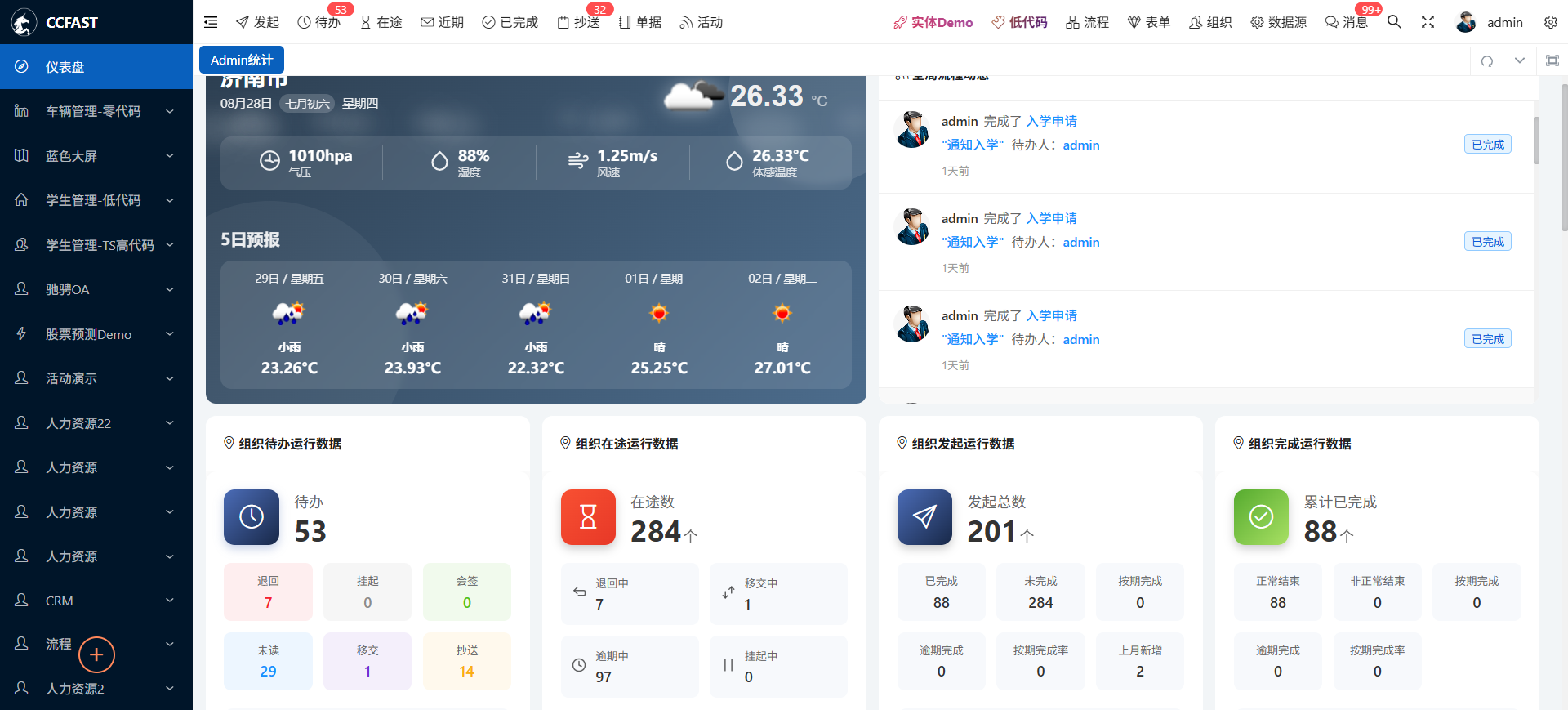Click the 退回中 return arrow icon
Image resolution: width=1568 pixels, height=710 pixels.
click(x=580, y=592)
